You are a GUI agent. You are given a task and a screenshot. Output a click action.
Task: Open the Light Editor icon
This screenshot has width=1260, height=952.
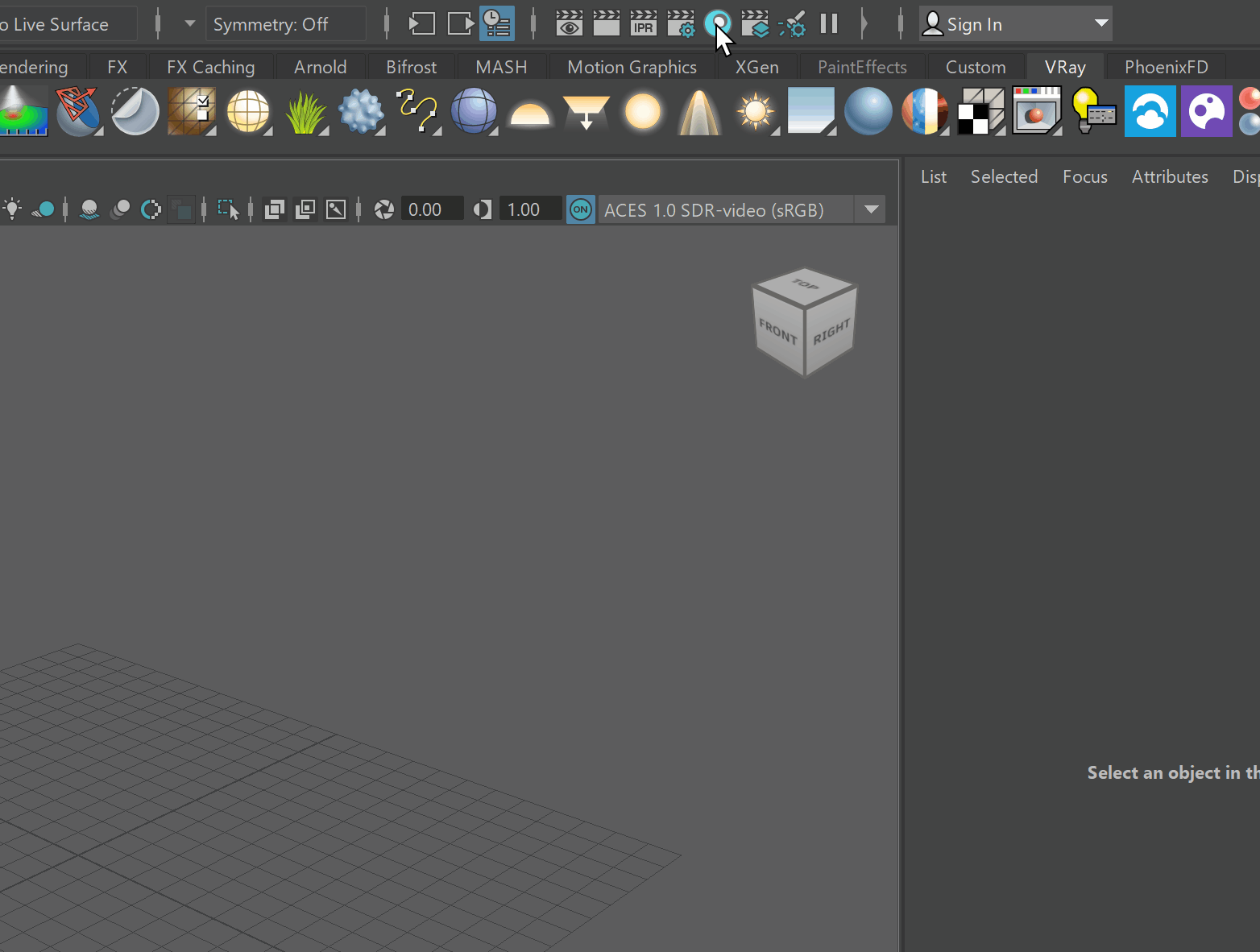(x=792, y=24)
